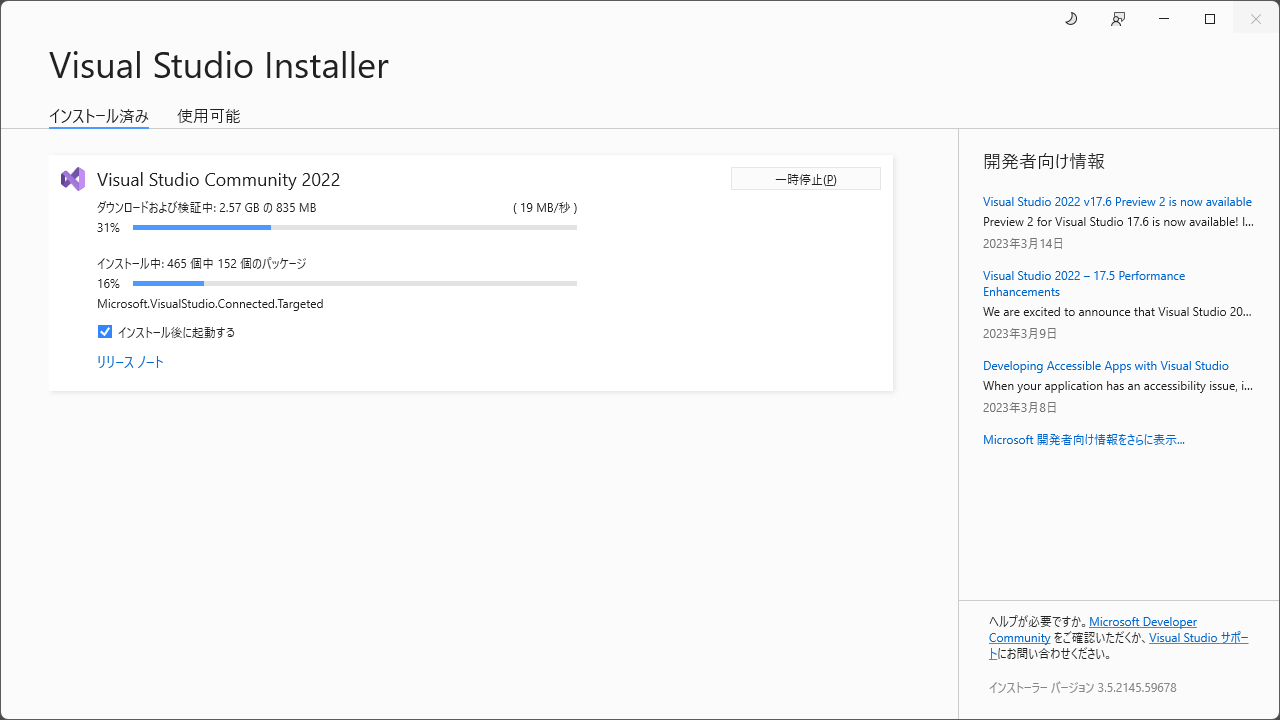This screenshot has height=720, width=1280.
Task: Minimize the Visual Studio Installer window
Action: 1163,18
